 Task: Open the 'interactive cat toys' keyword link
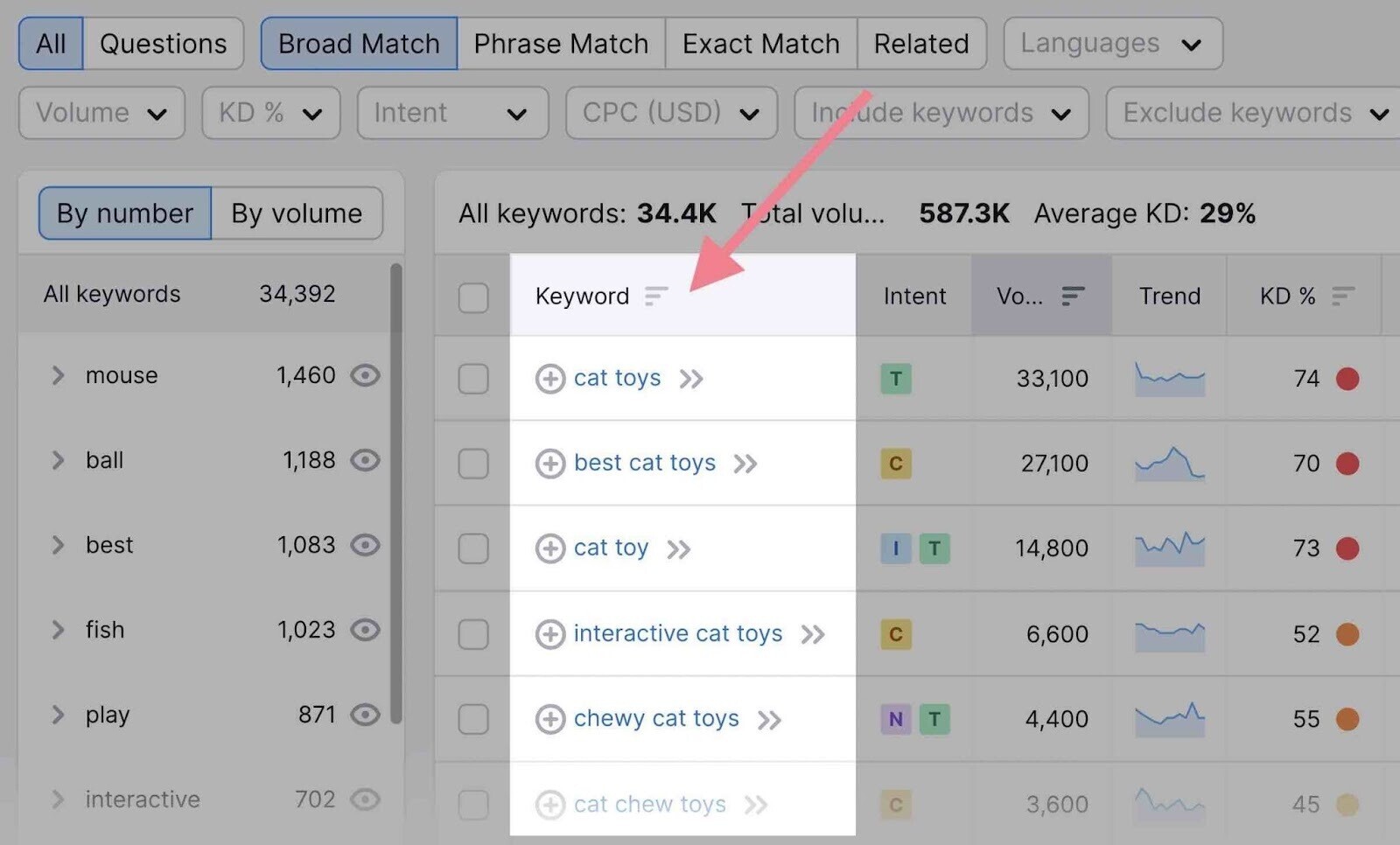(677, 633)
